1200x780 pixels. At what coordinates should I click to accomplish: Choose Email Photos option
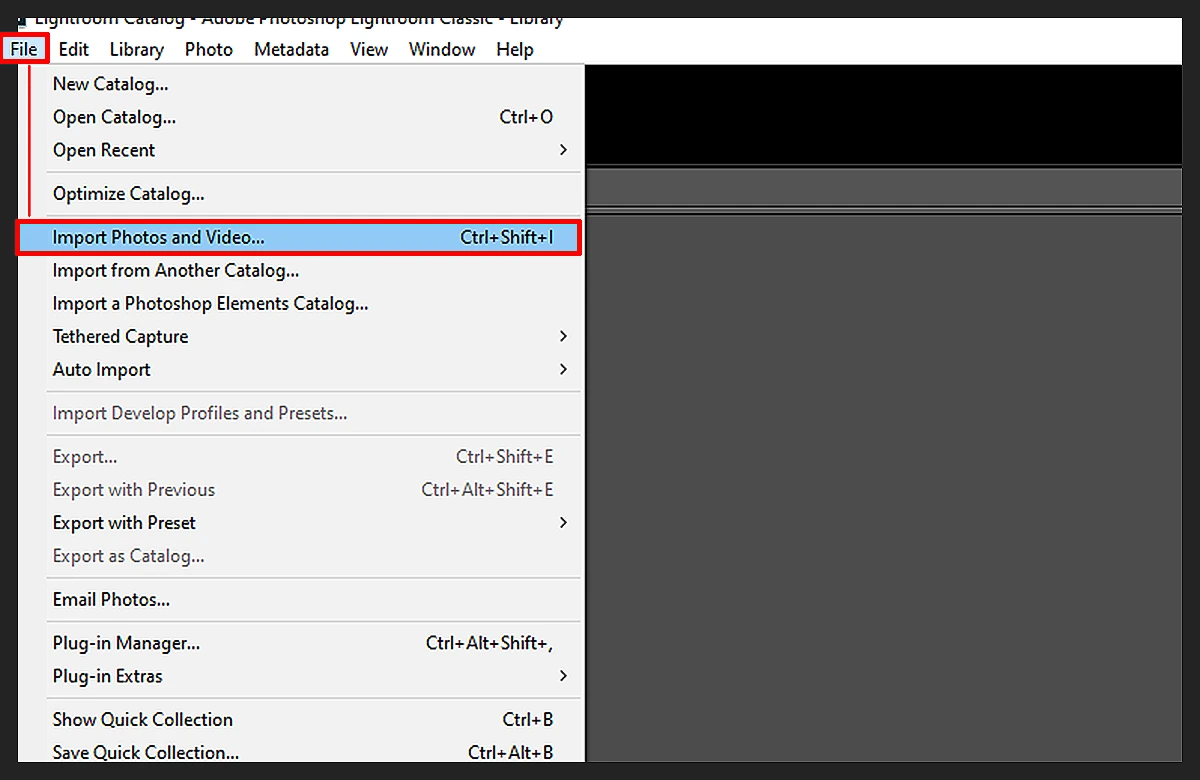pos(111,600)
